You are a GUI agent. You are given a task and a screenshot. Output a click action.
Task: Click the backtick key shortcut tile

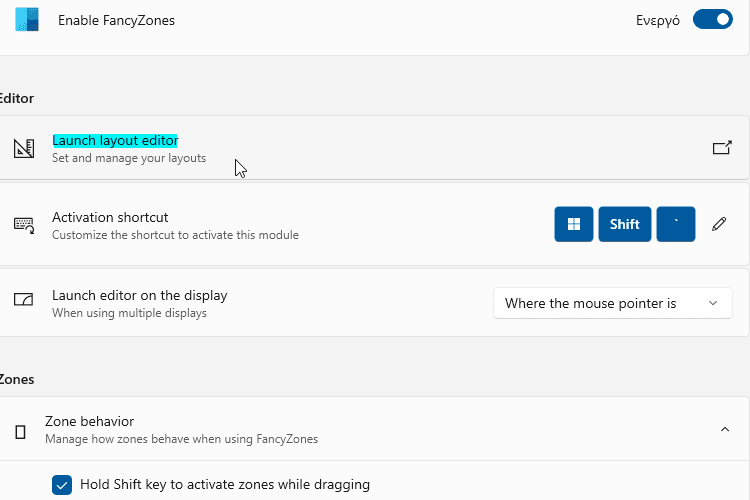[x=675, y=224]
